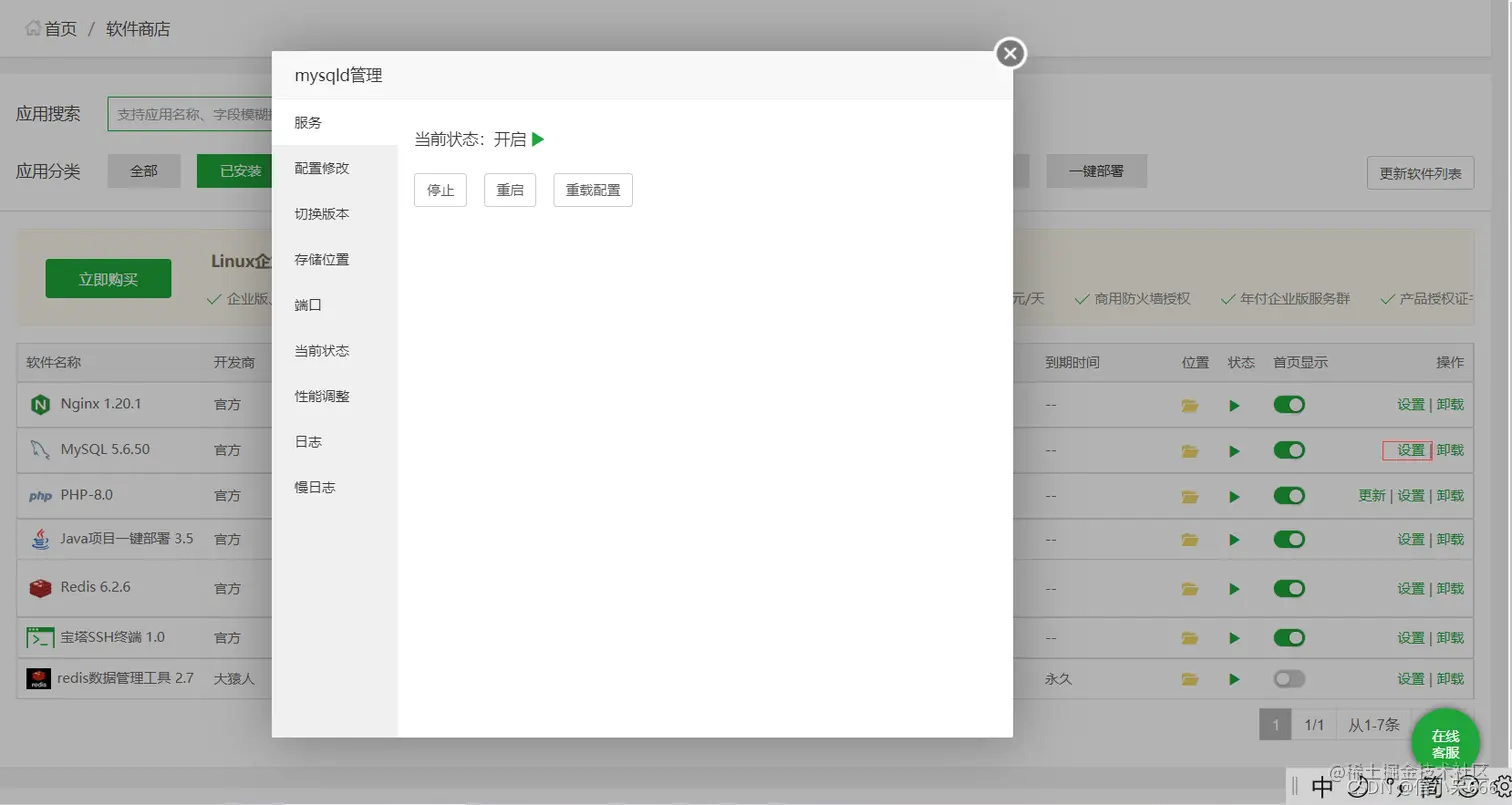Image resolution: width=1512 pixels, height=805 pixels.
Task: Click the 宝塔SSH终端 terminal icon
Action: 40,637
